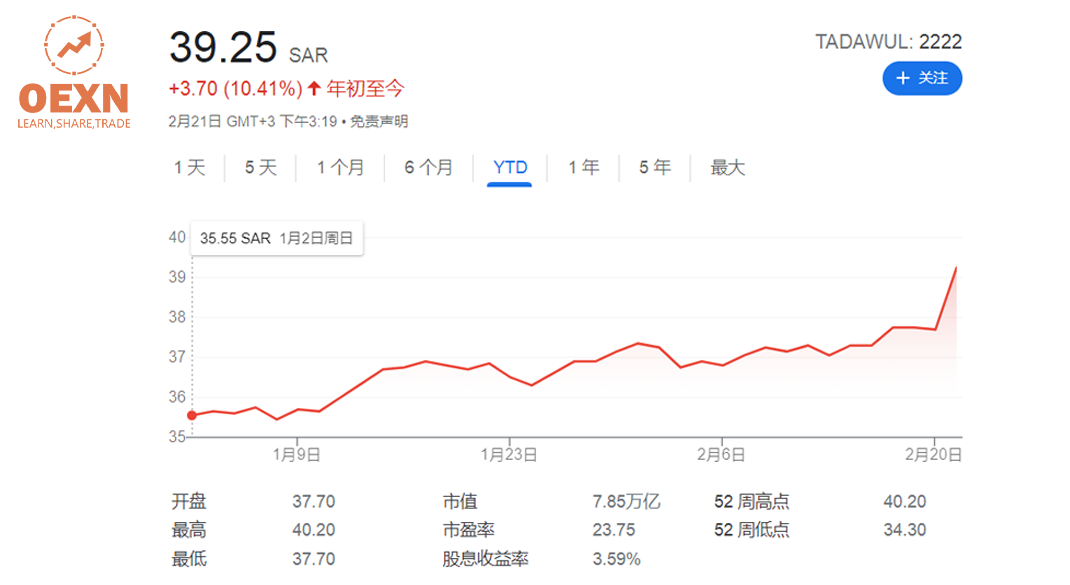Screen dimensions: 1070x585
Task: Click the 7.85万亿 market cap value
Action: (x=626, y=502)
